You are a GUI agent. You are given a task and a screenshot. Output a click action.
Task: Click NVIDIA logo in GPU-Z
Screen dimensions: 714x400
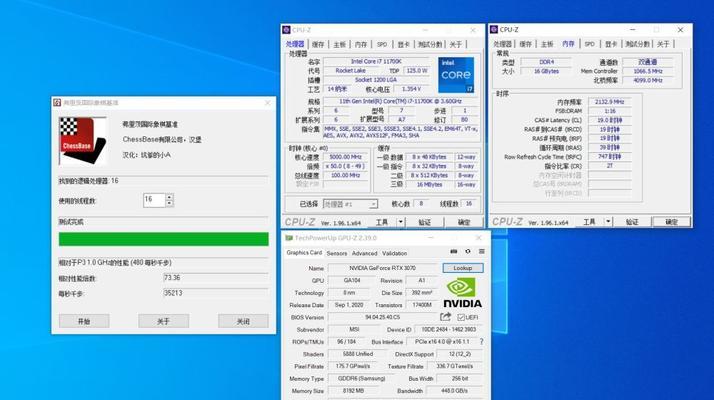click(x=462, y=293)
